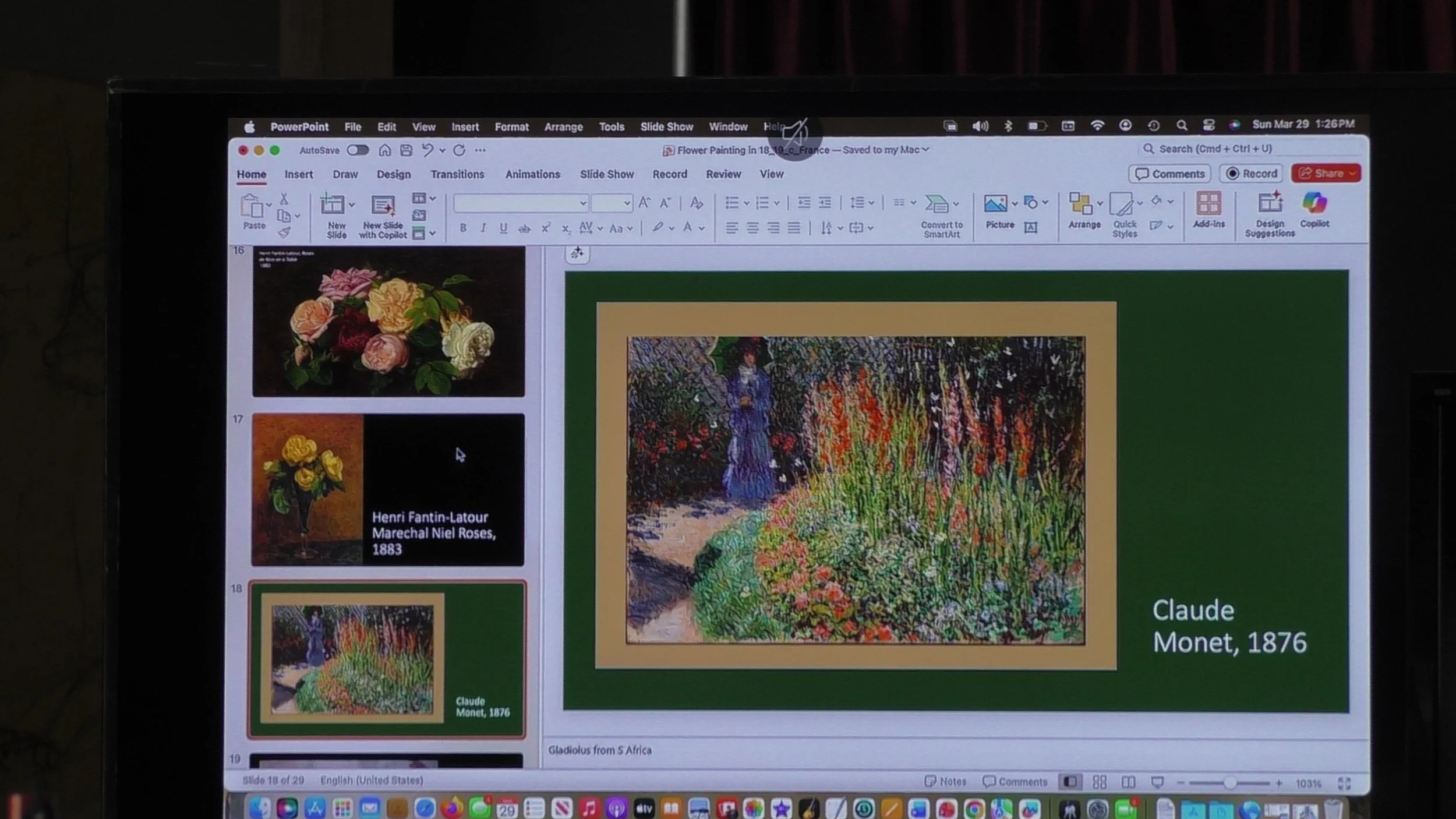The width and height of the screenshot is (1456, 819).
Task: Open the Slide Show menu bar item
Action: pos(666,127)
